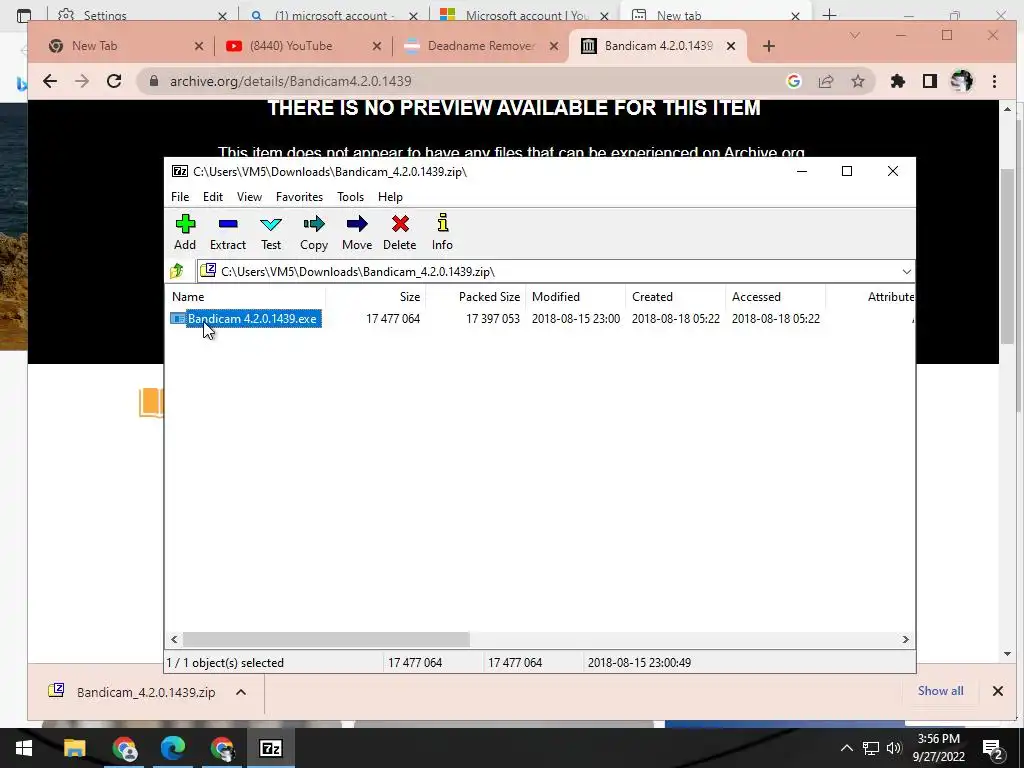The width and height of the screenshot is (1024, 768).
Task: Click the Delete red X icon
Action: (400, 232)
